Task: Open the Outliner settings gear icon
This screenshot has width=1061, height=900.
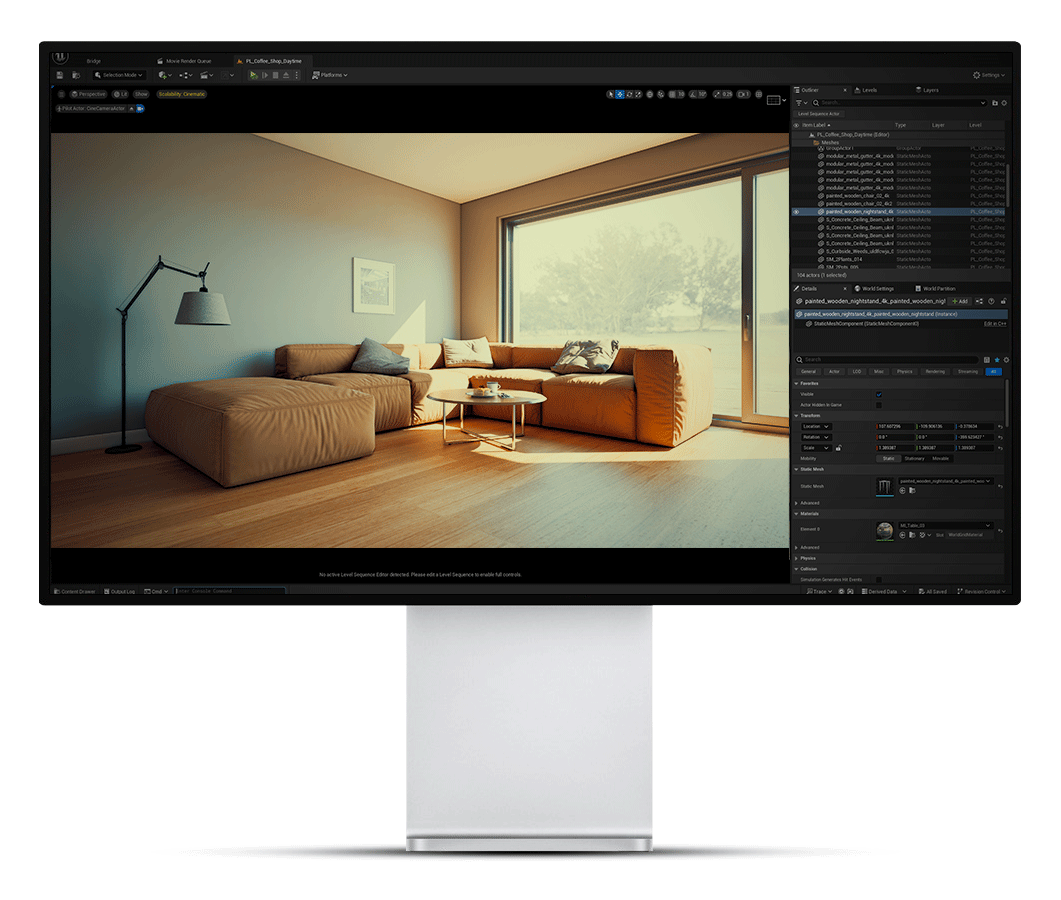Action: 1004,103
